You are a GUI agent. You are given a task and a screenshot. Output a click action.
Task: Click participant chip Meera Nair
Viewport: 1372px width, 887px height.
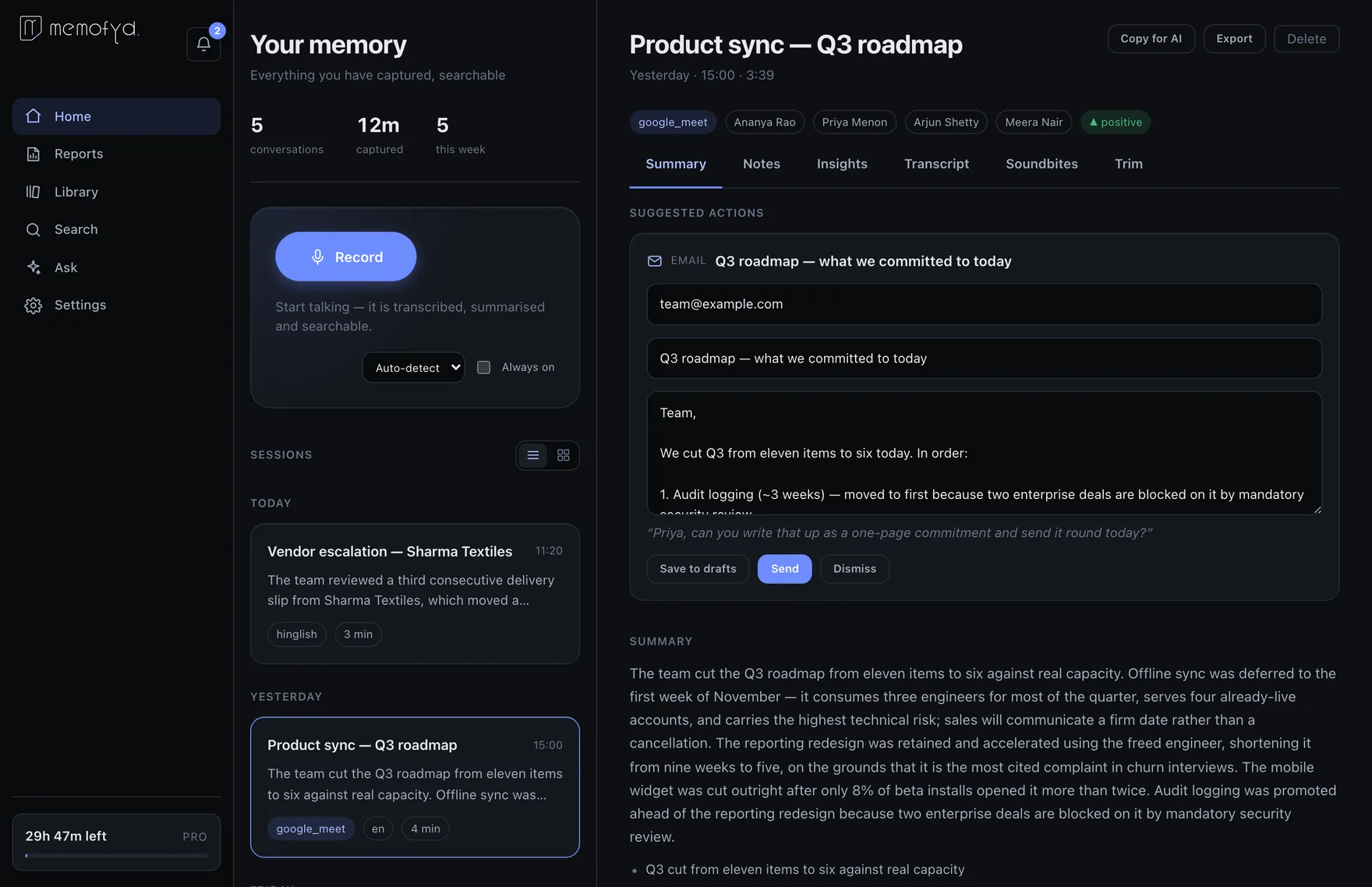pyautogui.click(x=1034, y=122)
